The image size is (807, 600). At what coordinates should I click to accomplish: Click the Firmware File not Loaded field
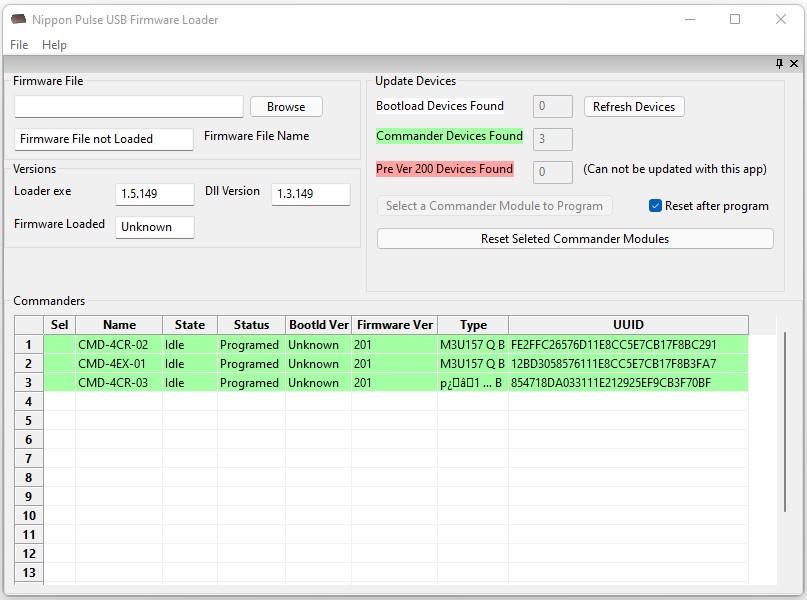[x=103, y=139]
